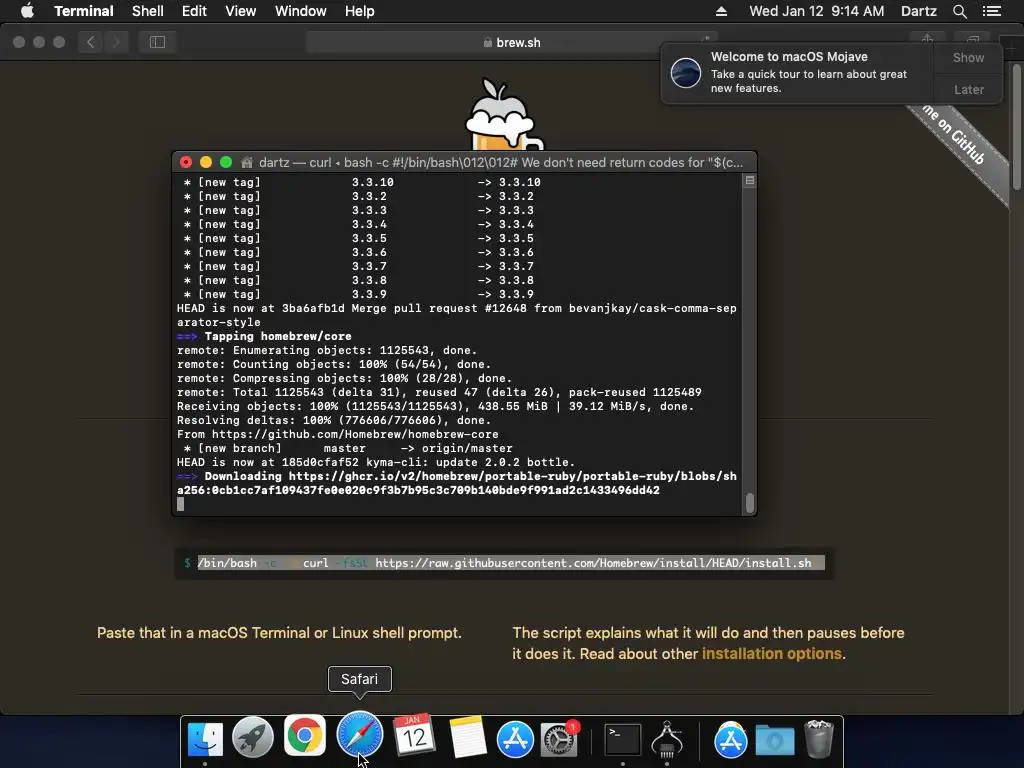Screen dimensions: 1024x768
Task: Open the Window menu
Action: [300, 11]
